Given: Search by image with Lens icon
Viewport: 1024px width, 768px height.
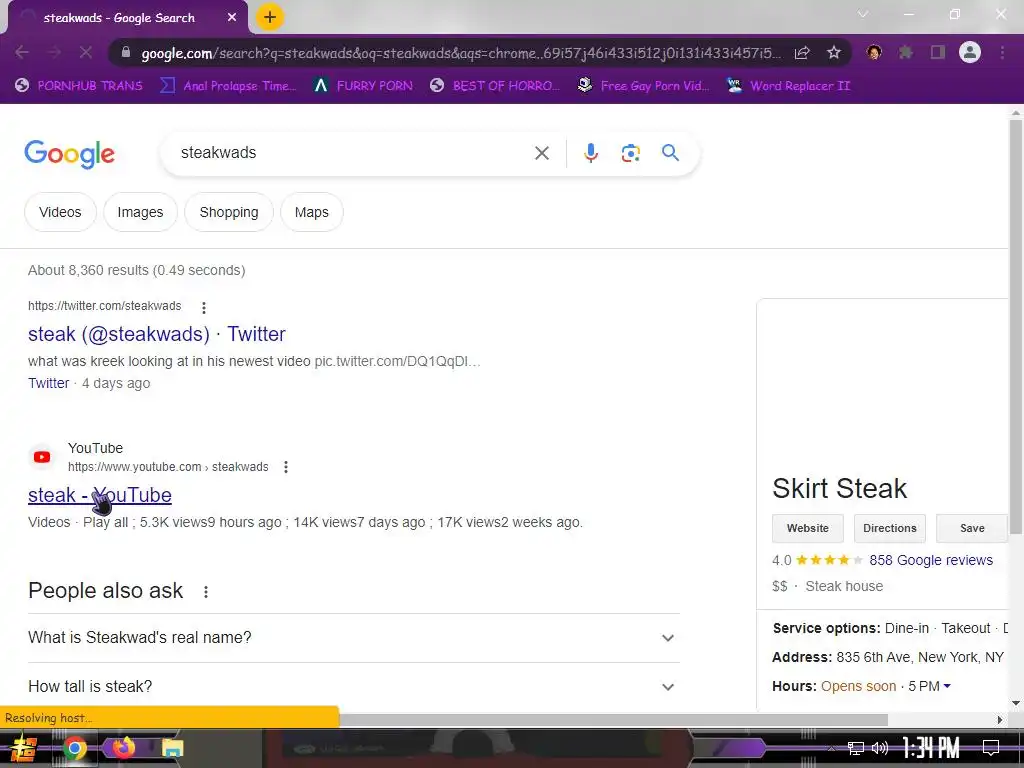Looking at the screenshot, I should coord(630,153).
